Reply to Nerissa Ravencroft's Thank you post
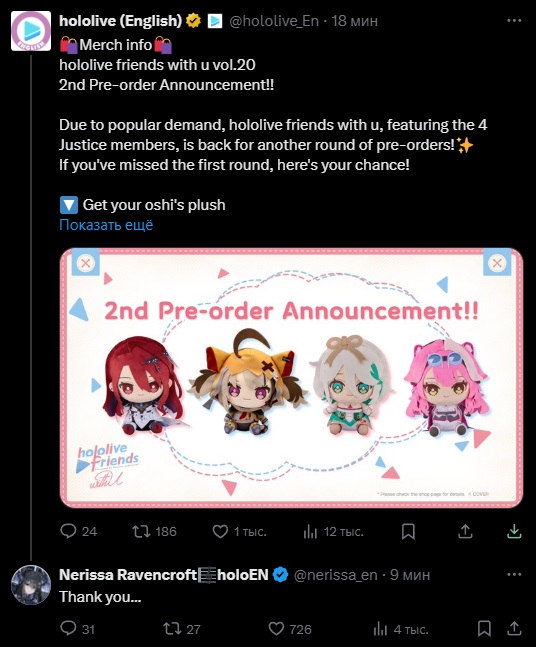Screen dimensions: 536x647 68,628
